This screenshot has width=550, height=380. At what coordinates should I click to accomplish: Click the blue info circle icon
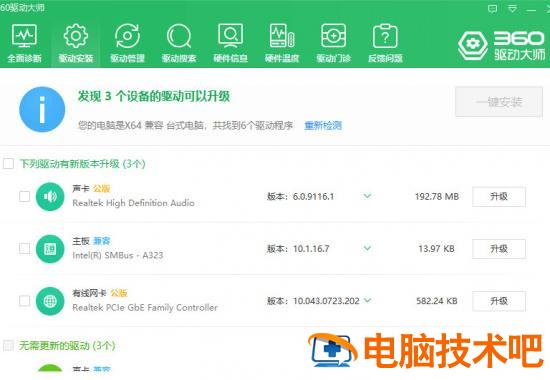(x=42, y=109)
